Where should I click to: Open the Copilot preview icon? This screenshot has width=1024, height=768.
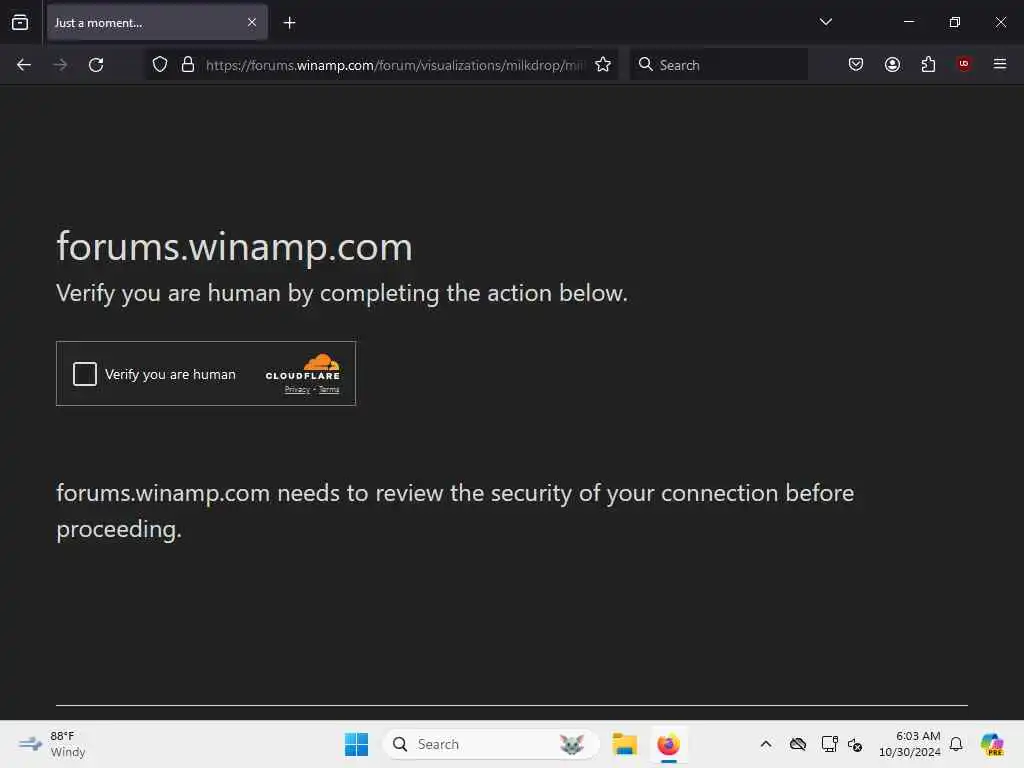point(992,744)
